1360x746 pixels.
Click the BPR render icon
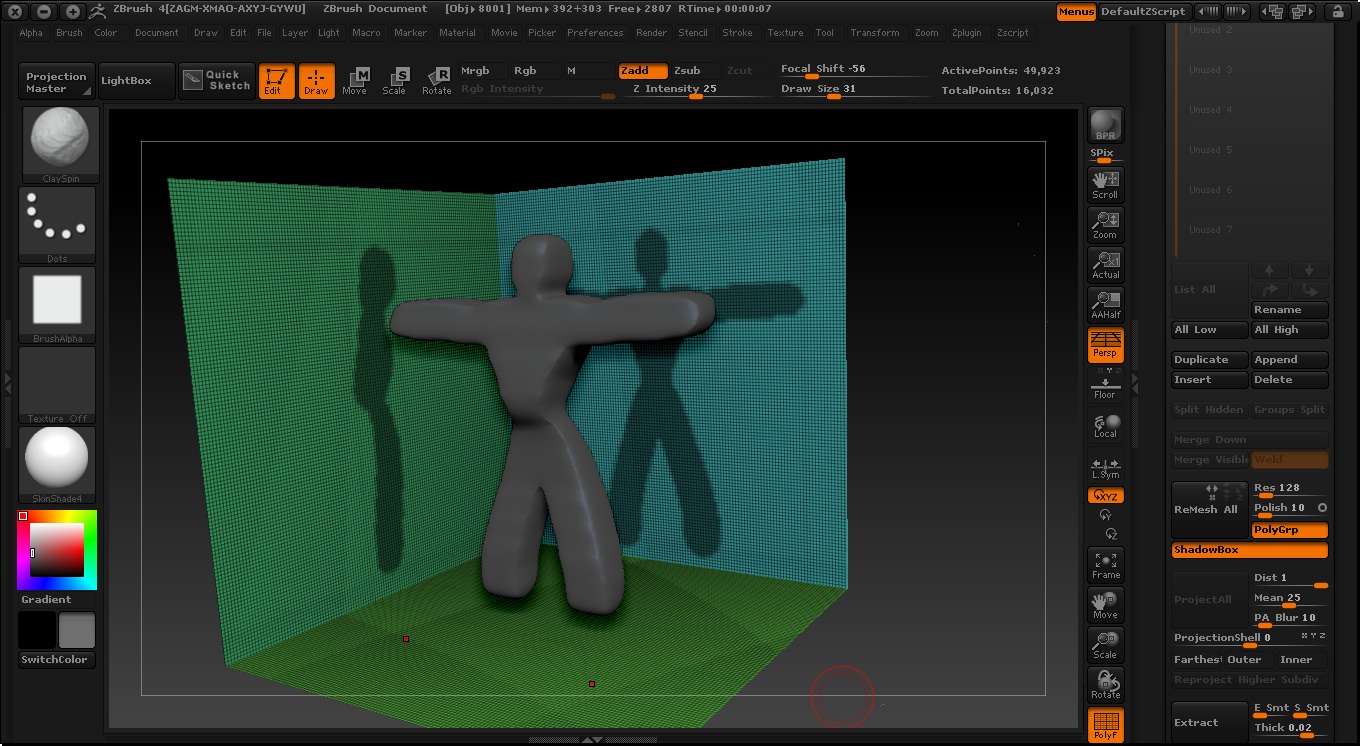1105,126
